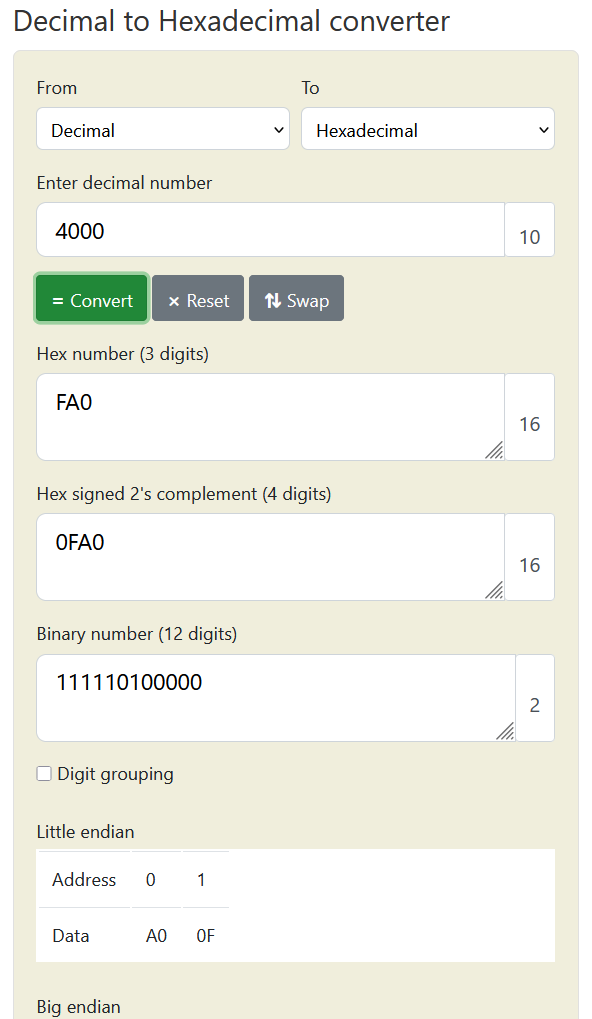Open the From conversion dropdown

coord(163,129)
